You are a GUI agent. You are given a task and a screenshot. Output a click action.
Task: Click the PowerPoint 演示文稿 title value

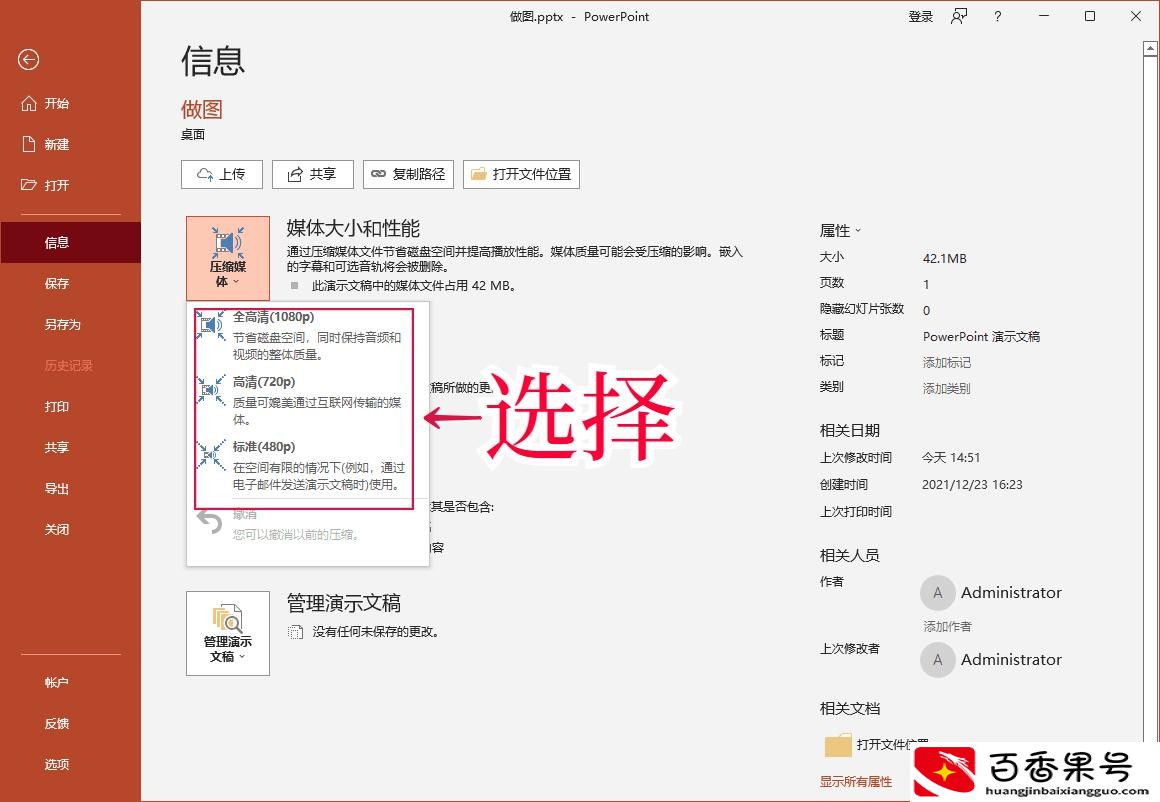pos(982,337)
